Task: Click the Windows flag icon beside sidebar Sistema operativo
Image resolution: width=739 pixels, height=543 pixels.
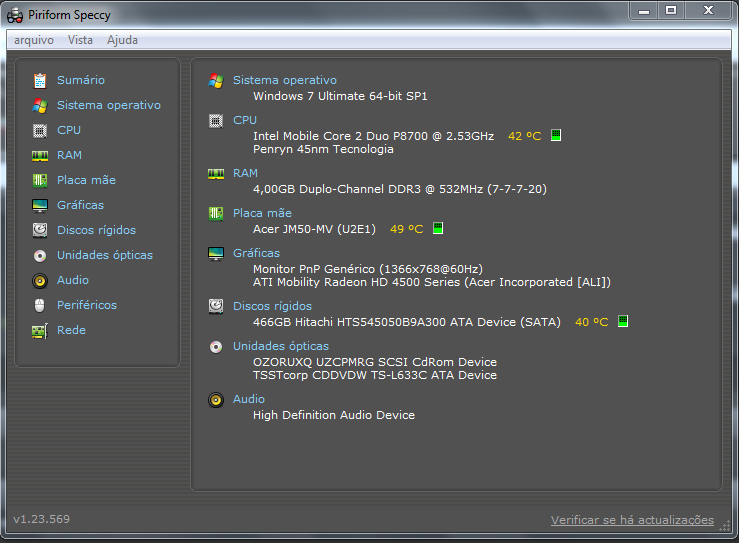Action: (x=40, y=106)
